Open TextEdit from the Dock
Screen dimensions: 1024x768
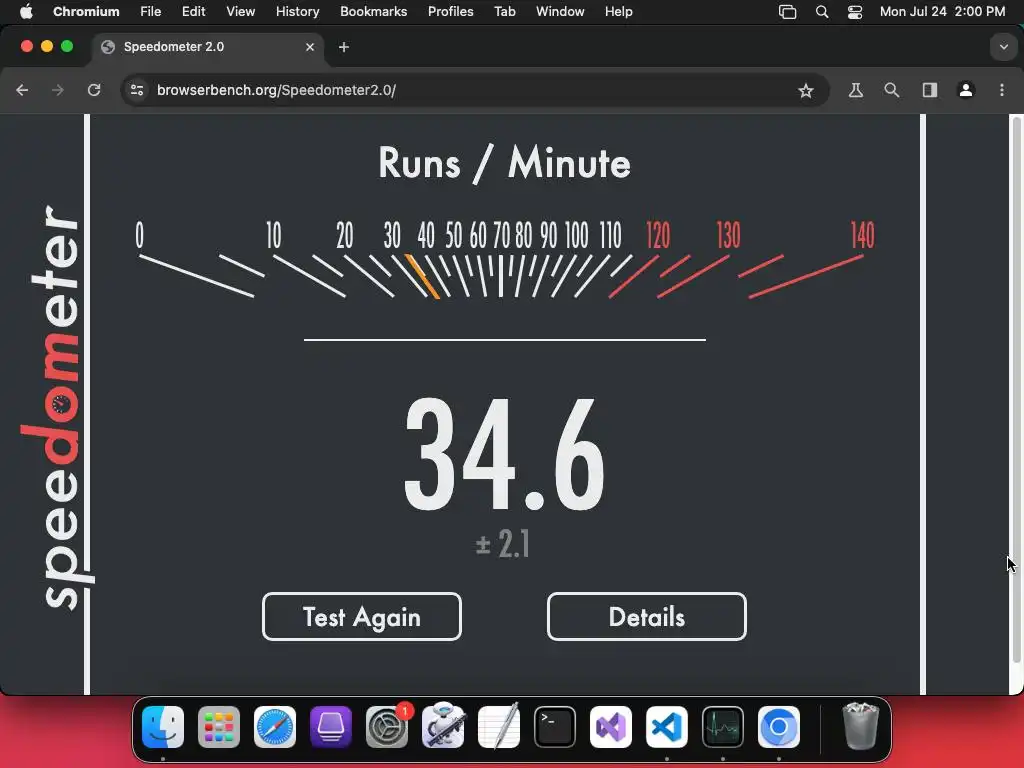coord(499,726)
